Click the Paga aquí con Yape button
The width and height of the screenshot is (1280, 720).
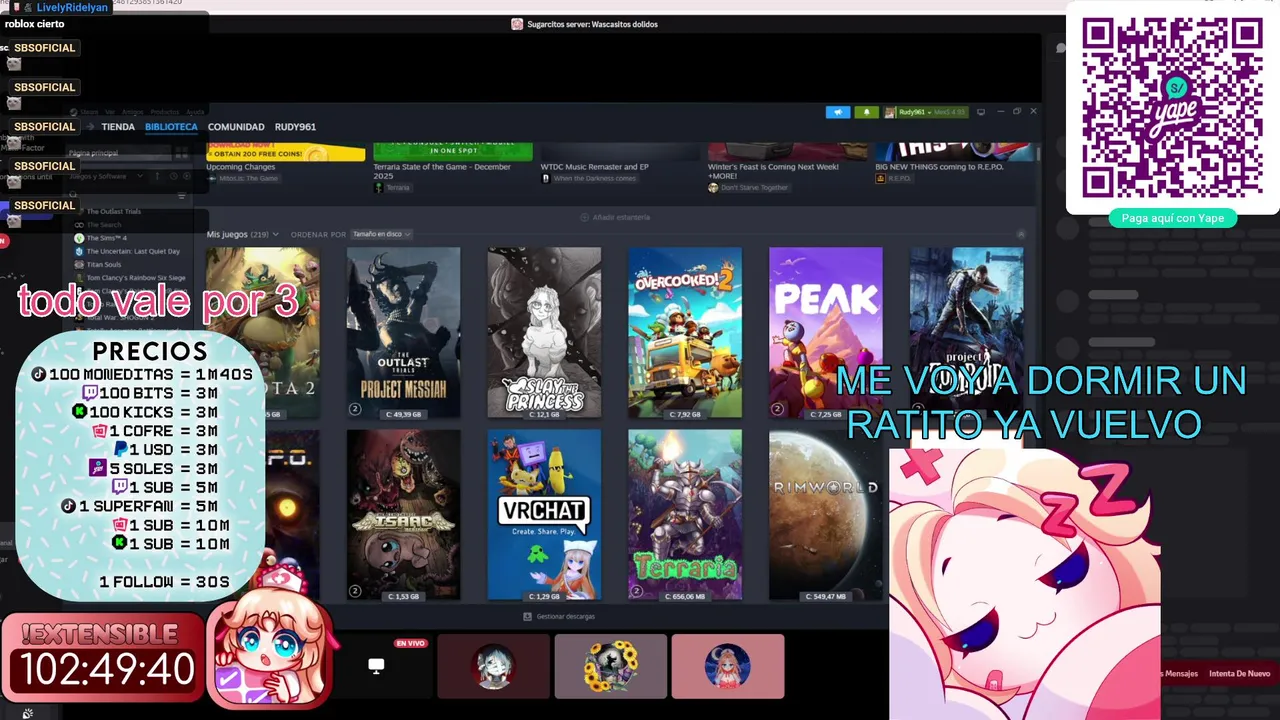point(1173,218)
